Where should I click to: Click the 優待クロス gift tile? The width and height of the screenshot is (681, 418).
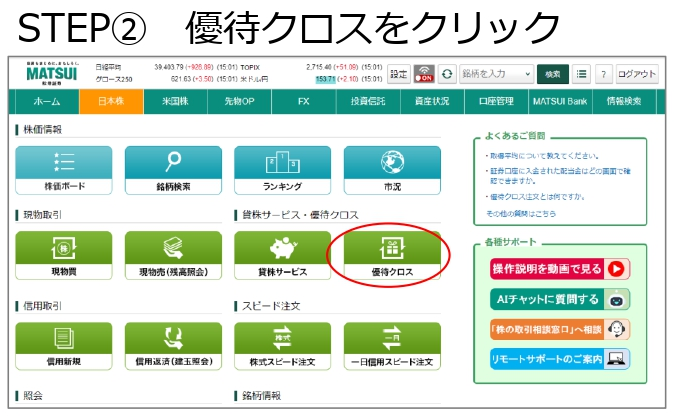392,255
